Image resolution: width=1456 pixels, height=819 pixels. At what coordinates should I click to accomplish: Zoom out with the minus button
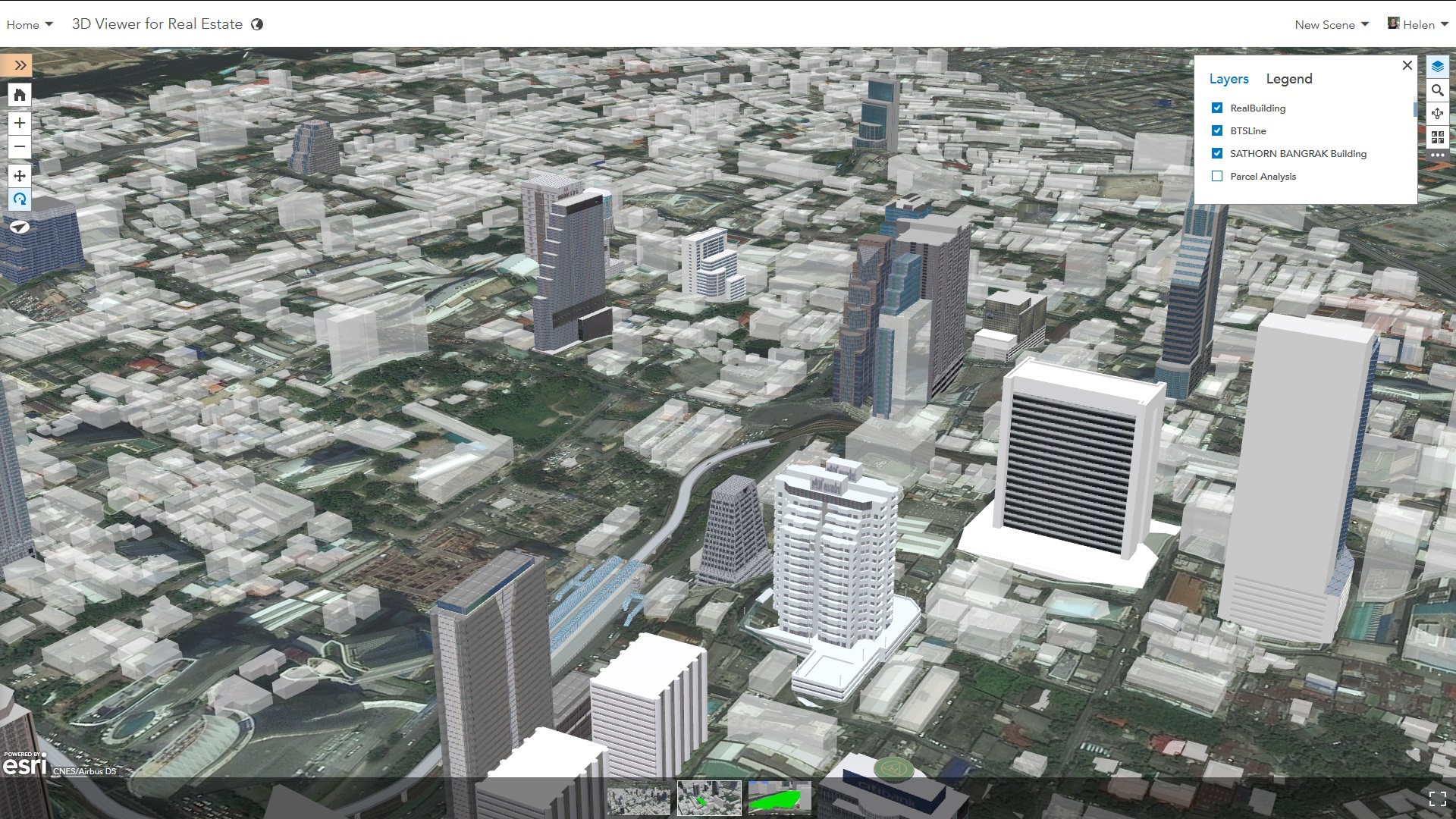pyautogui.click(x=20, y=146)
